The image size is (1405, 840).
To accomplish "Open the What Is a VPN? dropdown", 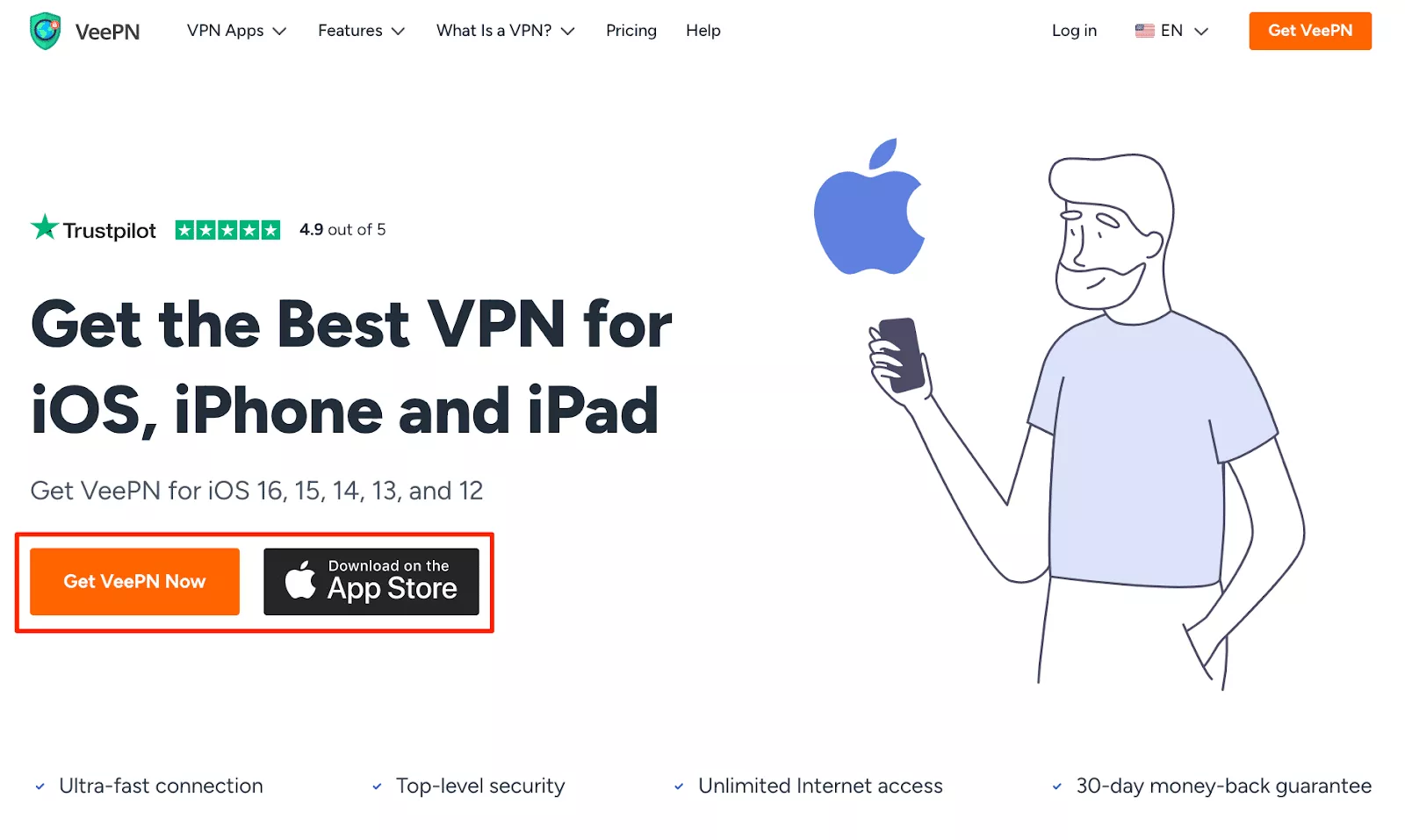I will [x=505, y=31].
